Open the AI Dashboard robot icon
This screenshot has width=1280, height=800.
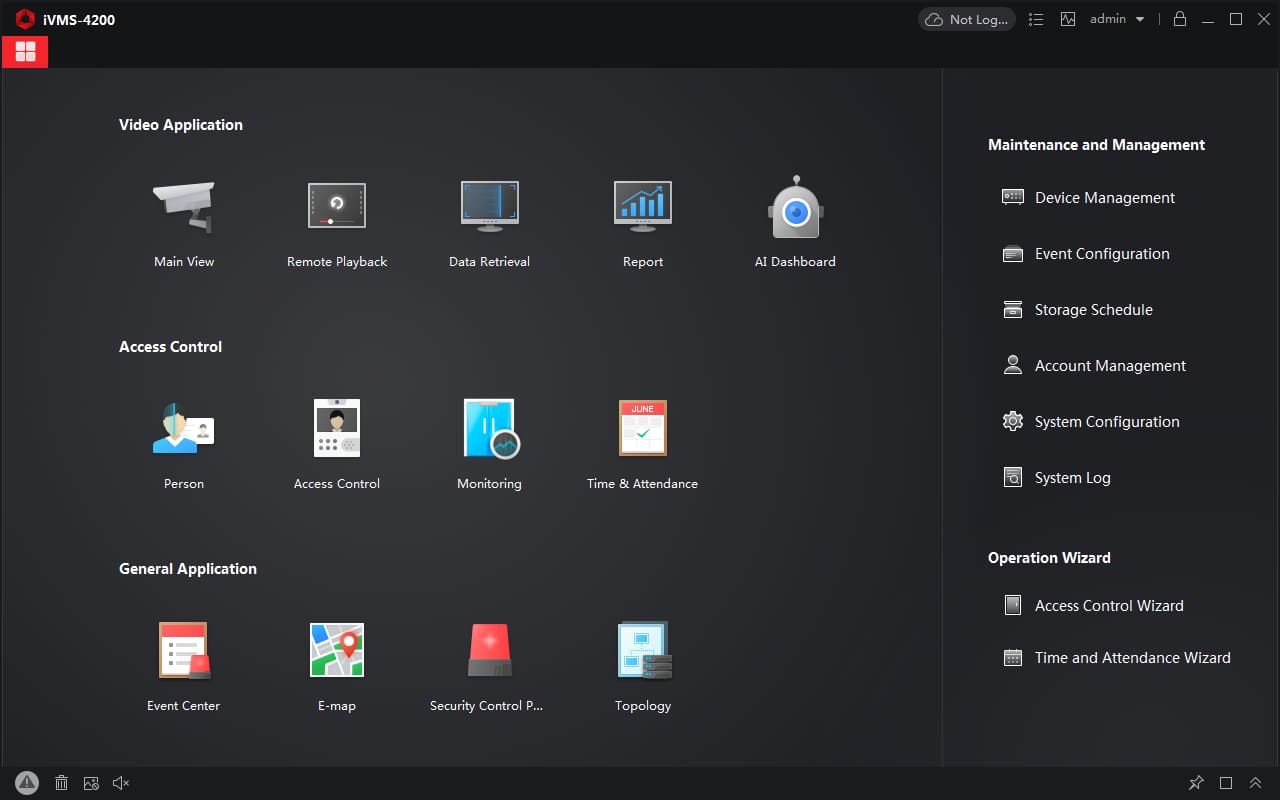pos(795,208)
